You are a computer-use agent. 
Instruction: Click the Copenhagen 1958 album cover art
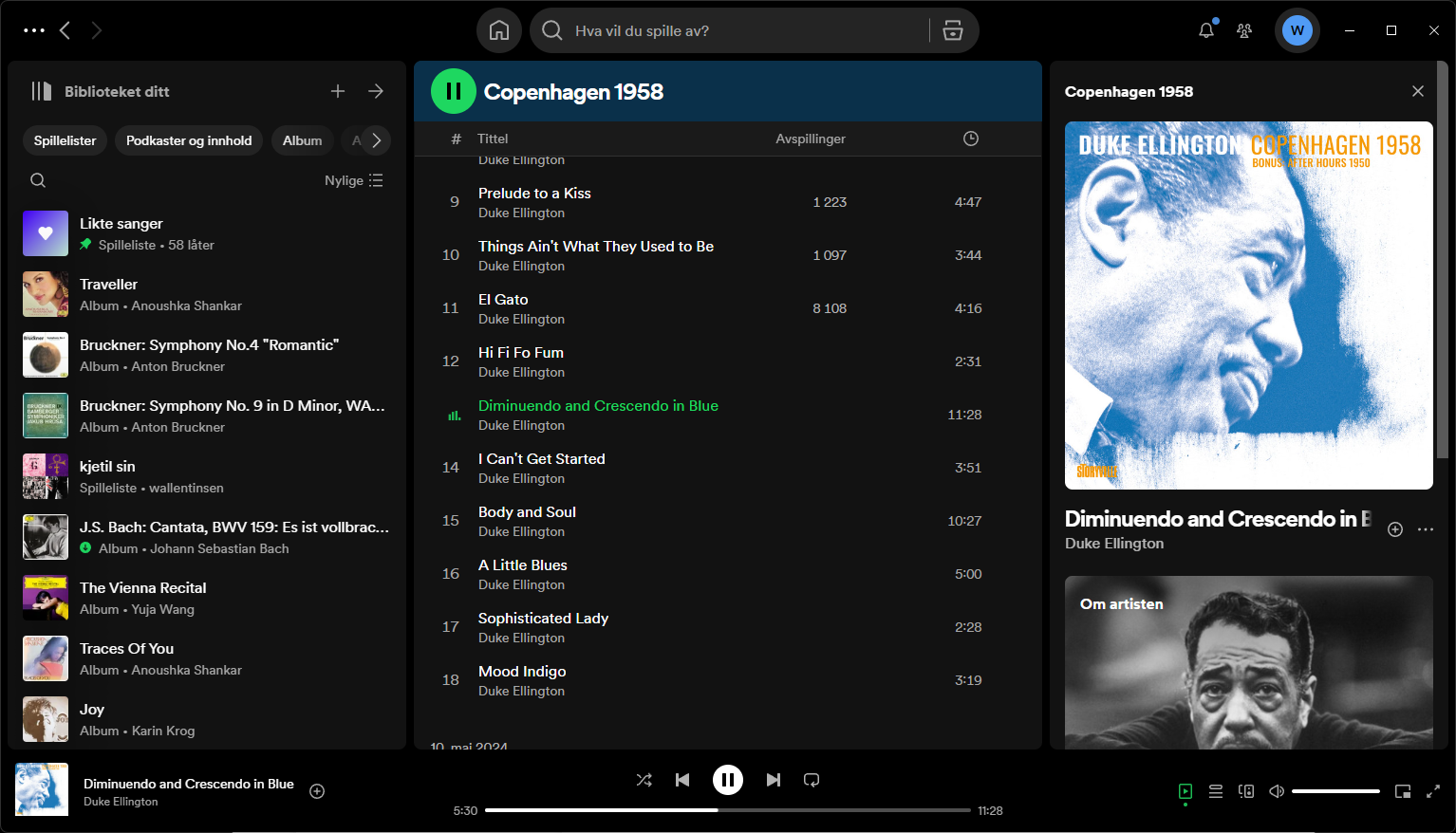point(1249,305)
